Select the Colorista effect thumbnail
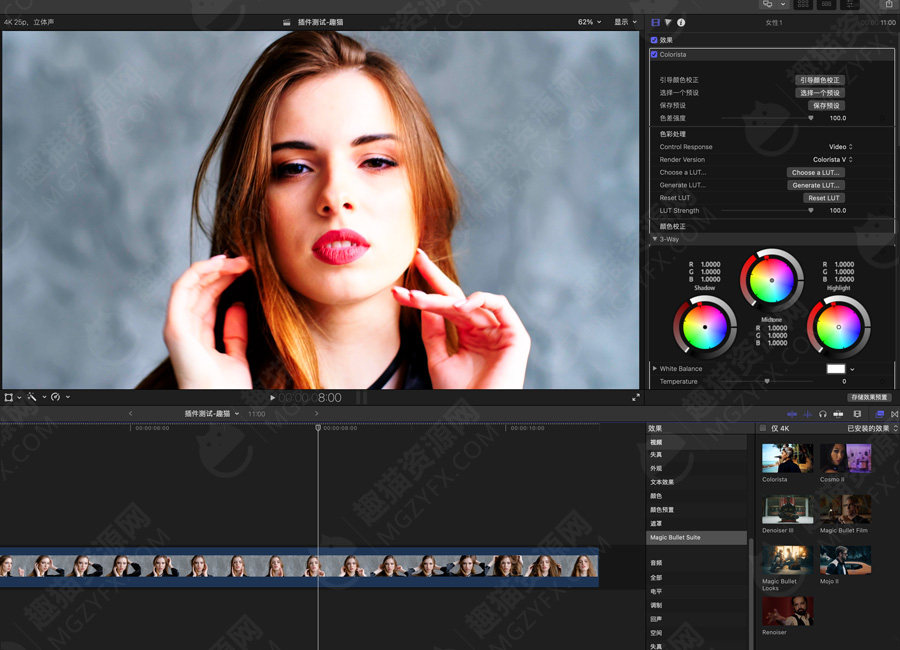 coord(787,458)
